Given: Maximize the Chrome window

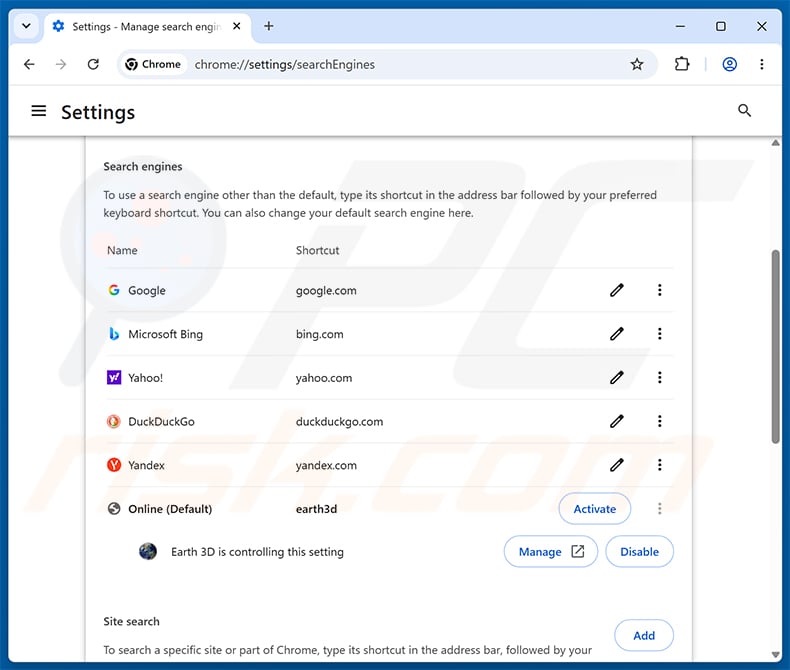Looking at the screenshot, I should point(721,26).
